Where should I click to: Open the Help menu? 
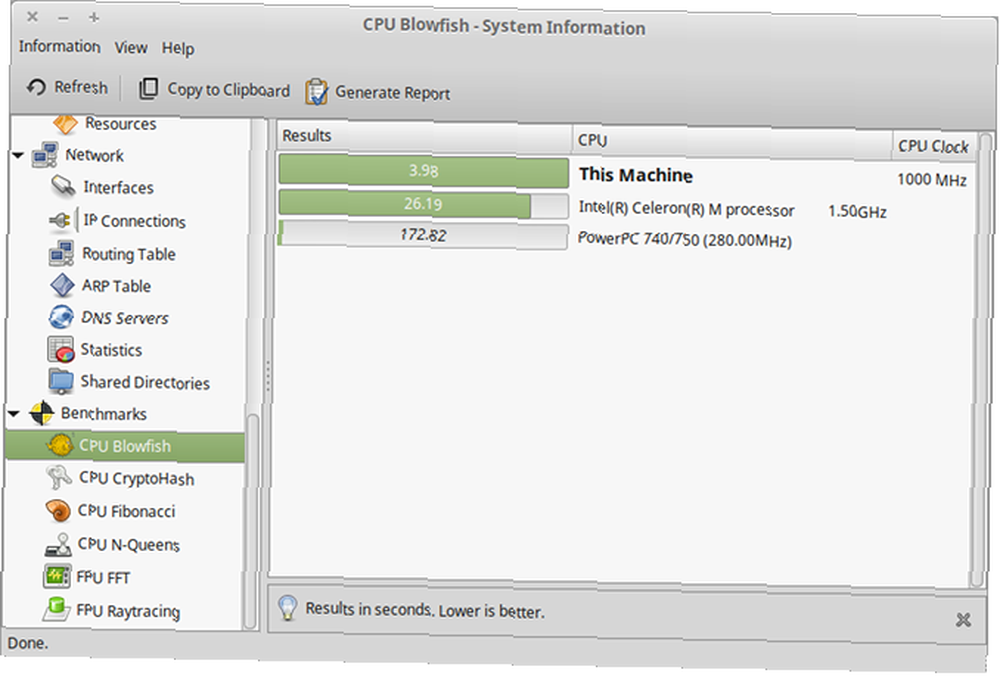pyautogui.click(x=178, y=48)
